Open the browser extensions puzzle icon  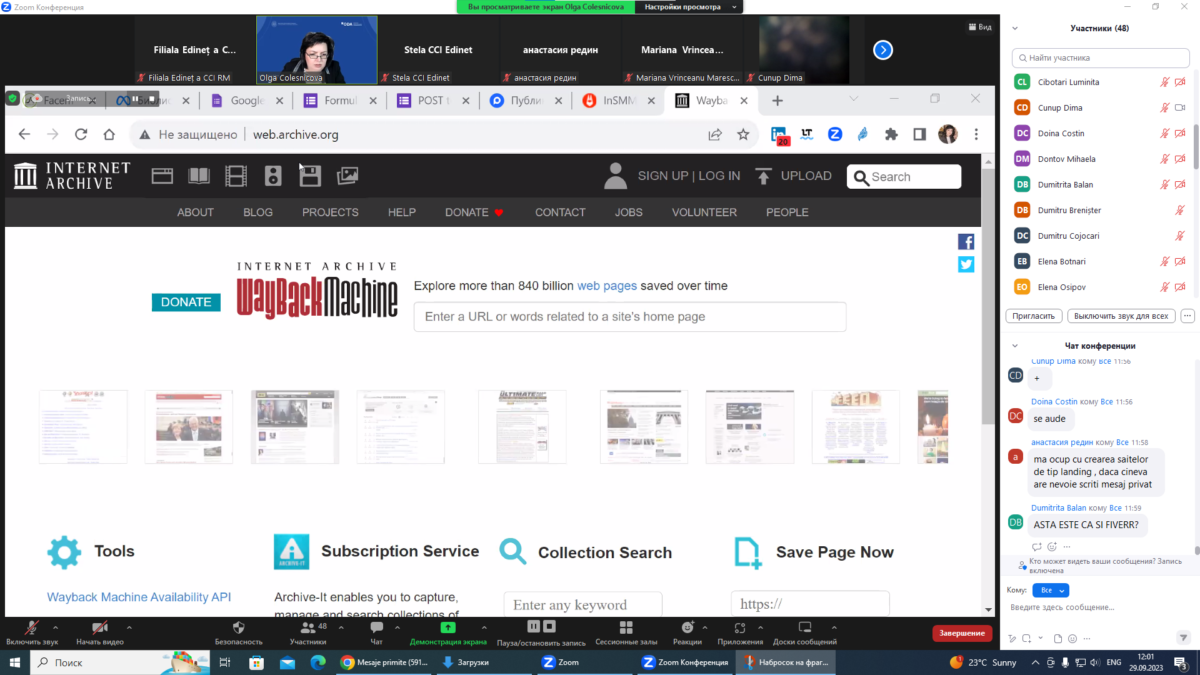pyautogui.click(x=891, y=134)
